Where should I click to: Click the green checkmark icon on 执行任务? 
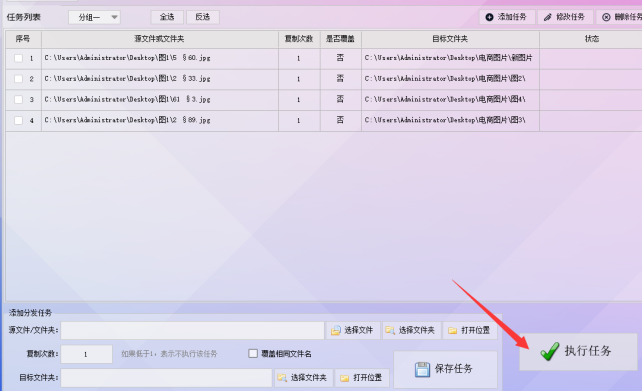(549, 351)
